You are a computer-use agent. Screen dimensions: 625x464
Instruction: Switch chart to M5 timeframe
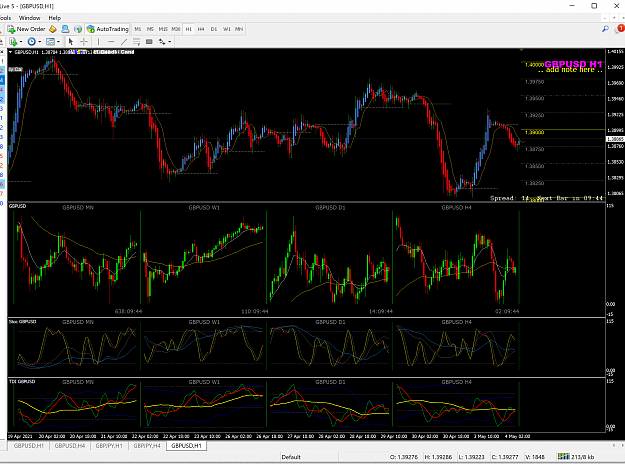point(150,29)
